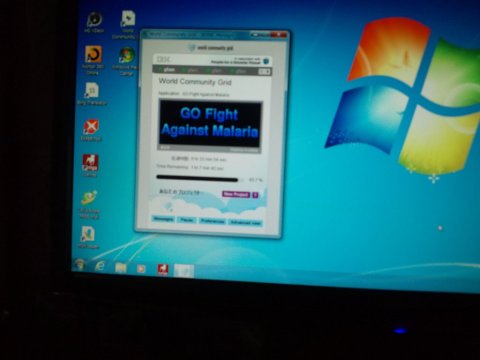Click the globe icon beside the IBM banner
The width and height of the screenshot is (480, 360).
[x=266, y=61]
